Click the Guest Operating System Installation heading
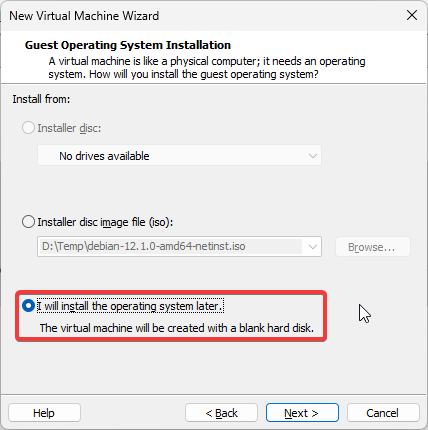This screenshot has width=428, height=430. tap(128, 45)
